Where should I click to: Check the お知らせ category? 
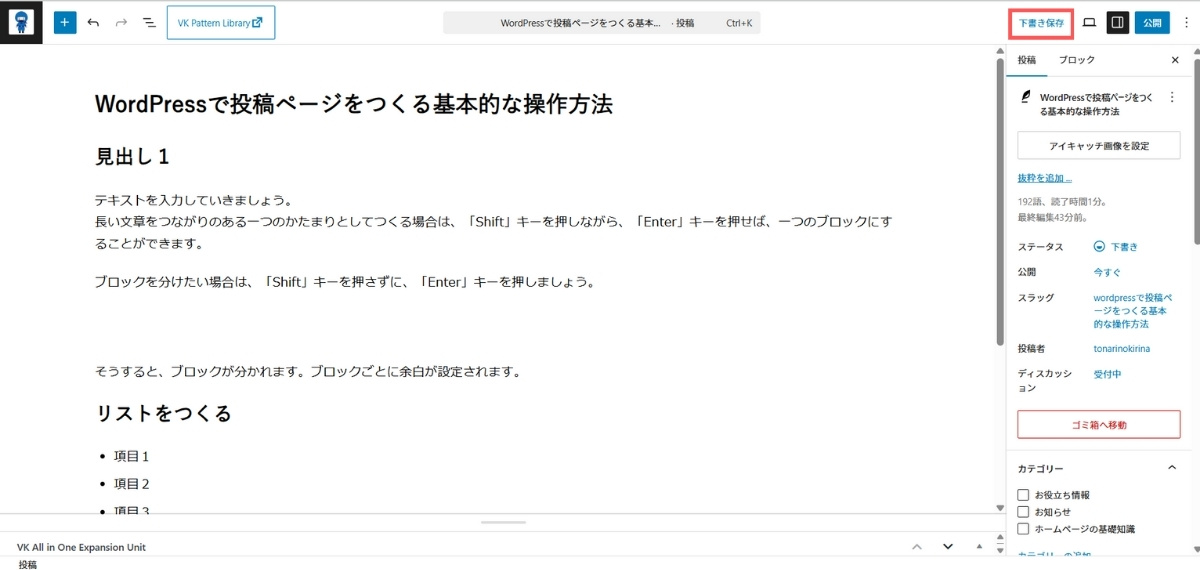(1023, 512)
